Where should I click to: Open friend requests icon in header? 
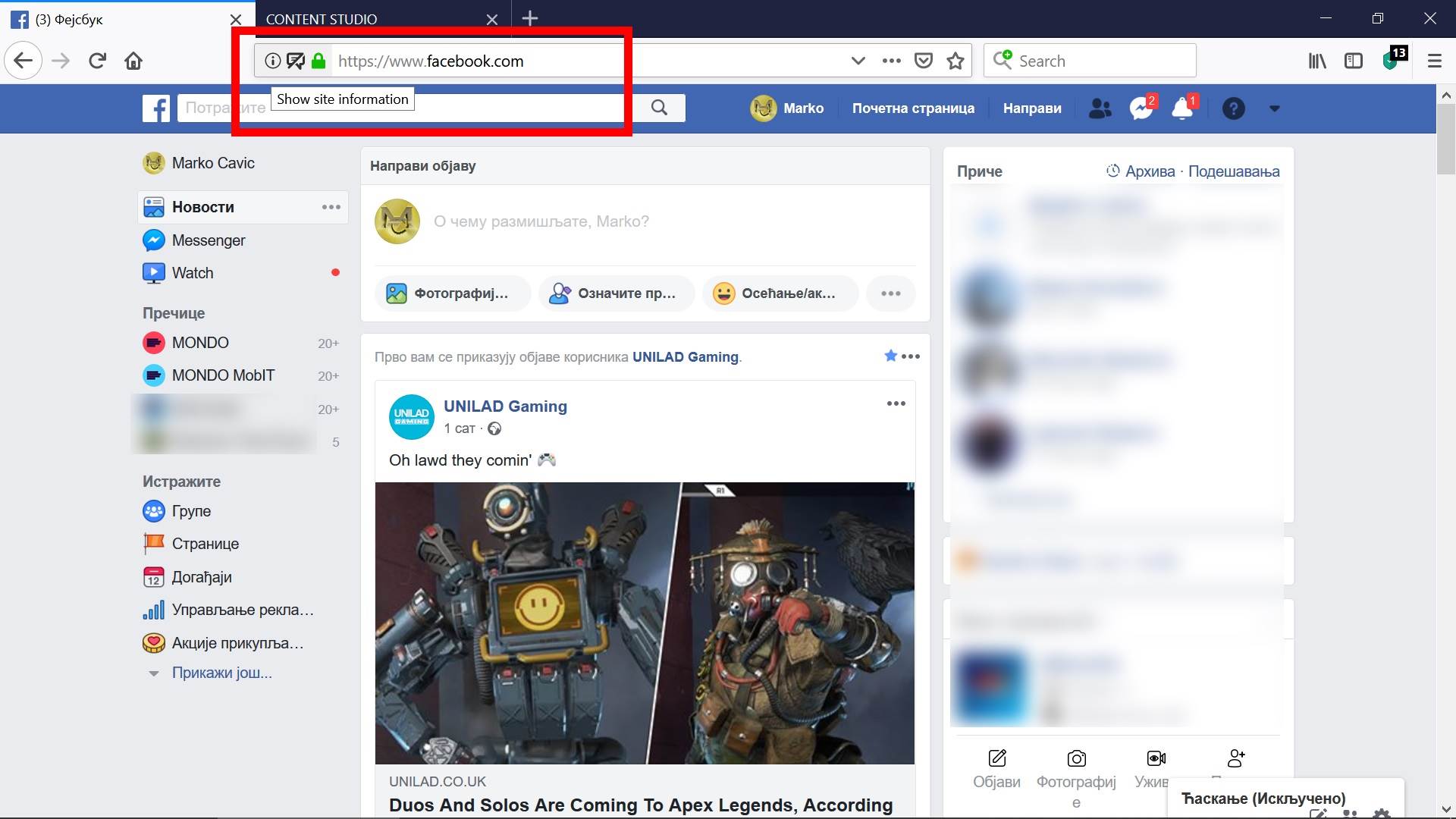click(x=1100, y=108)
